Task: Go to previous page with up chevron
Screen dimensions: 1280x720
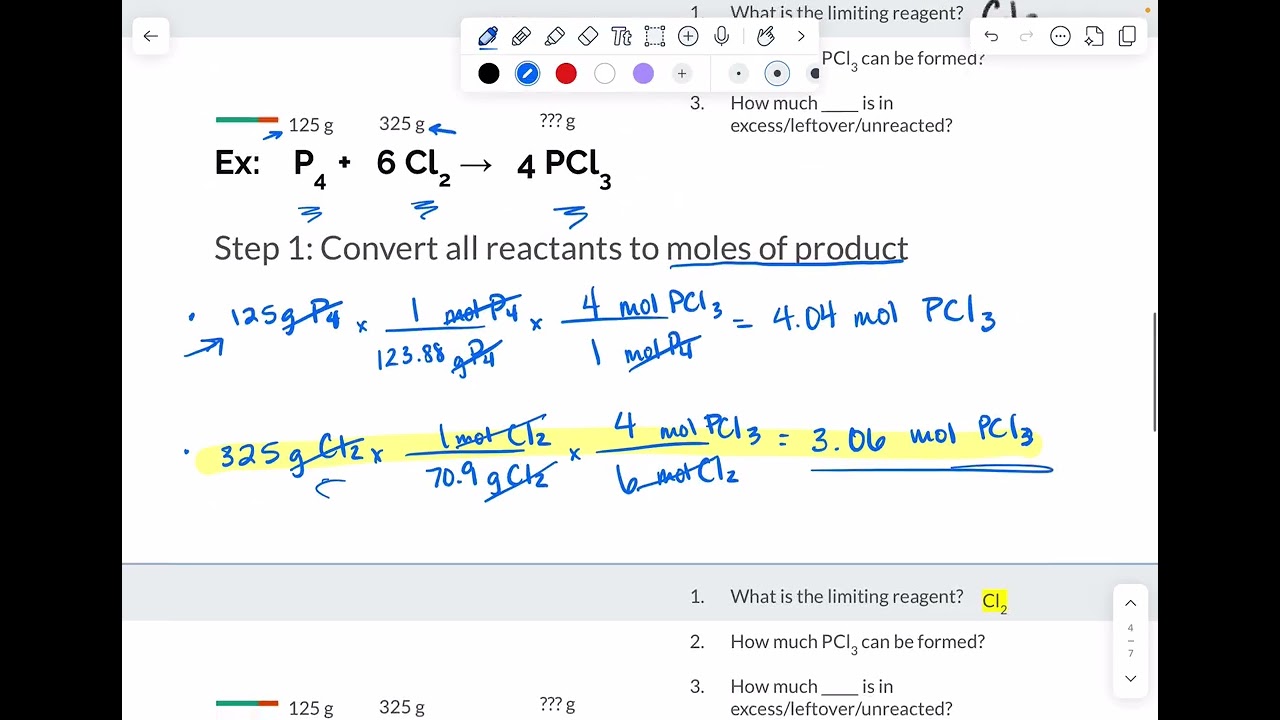Action: tap(1130, 603)
